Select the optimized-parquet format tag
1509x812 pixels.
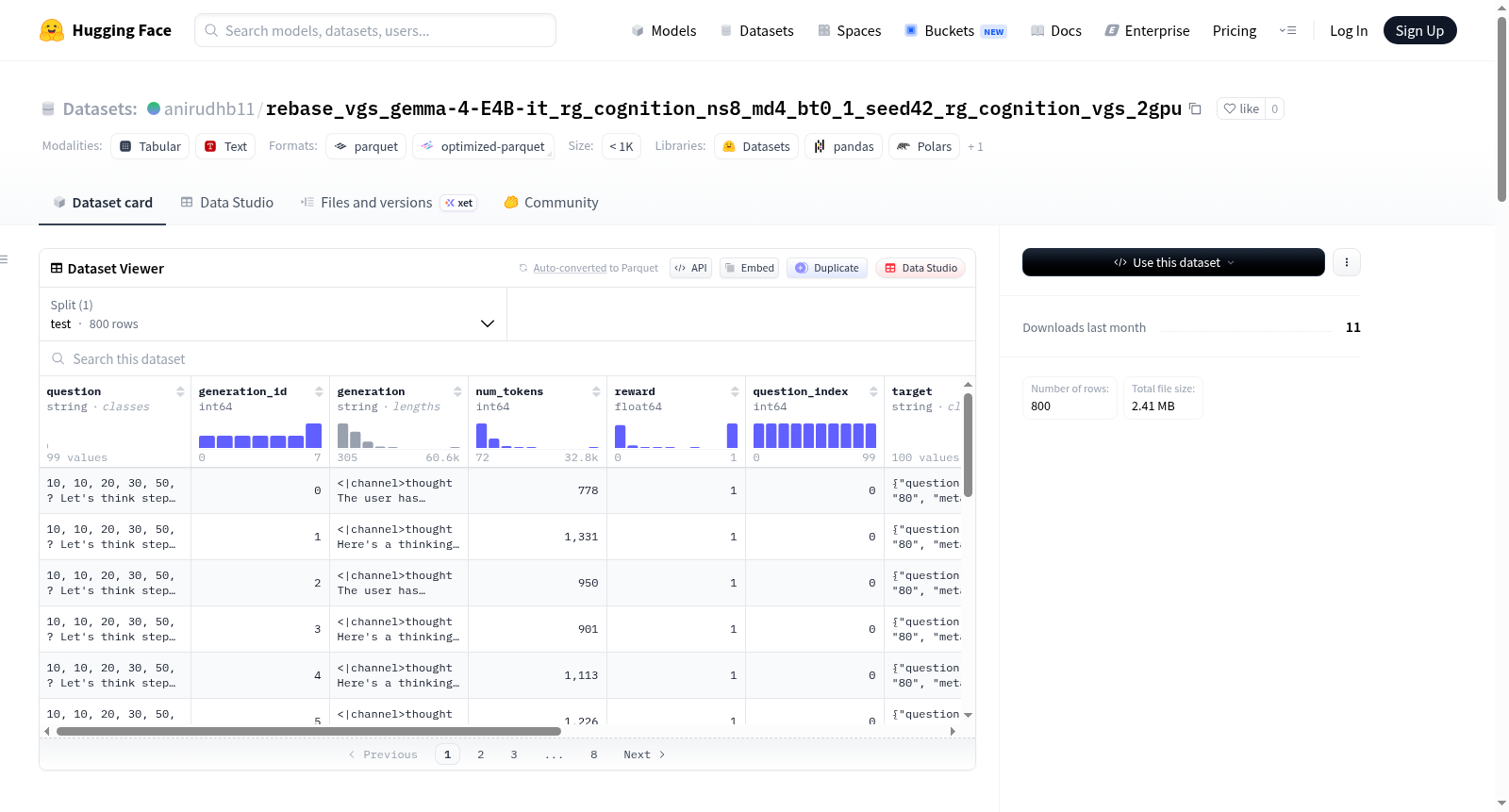(483, 146)
